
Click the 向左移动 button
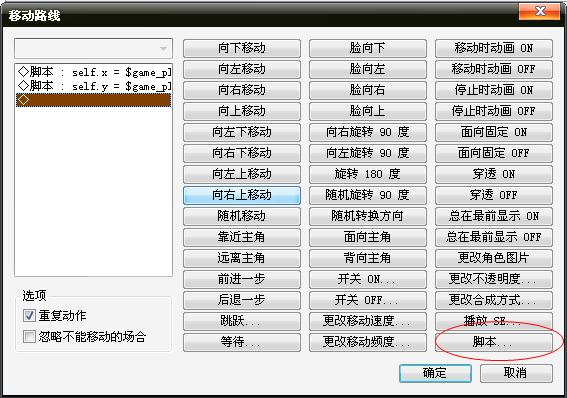point(242,69)
